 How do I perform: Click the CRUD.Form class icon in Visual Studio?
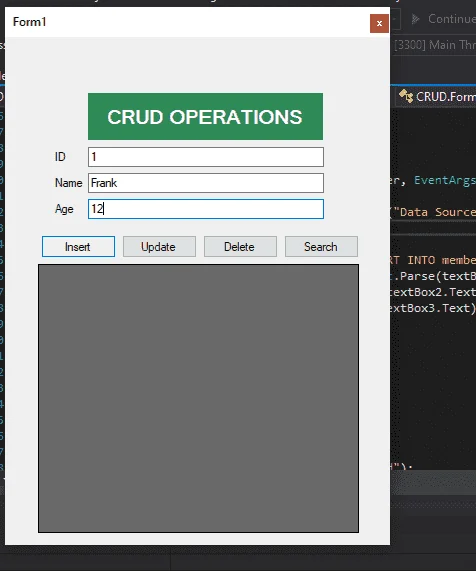pyautogui.click(x=406, y=97)
